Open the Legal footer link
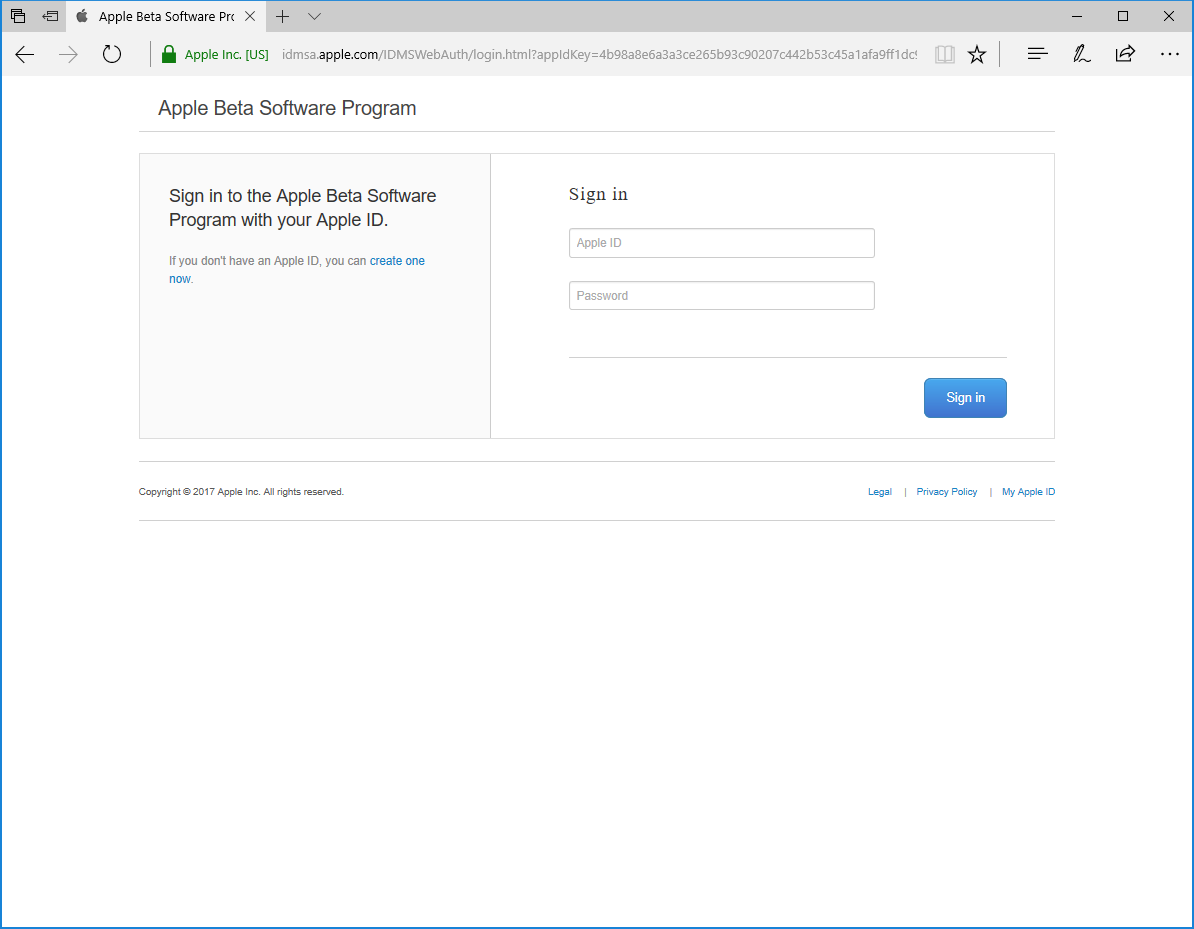This screenshot has width=1194, height=929. point(879,492)
